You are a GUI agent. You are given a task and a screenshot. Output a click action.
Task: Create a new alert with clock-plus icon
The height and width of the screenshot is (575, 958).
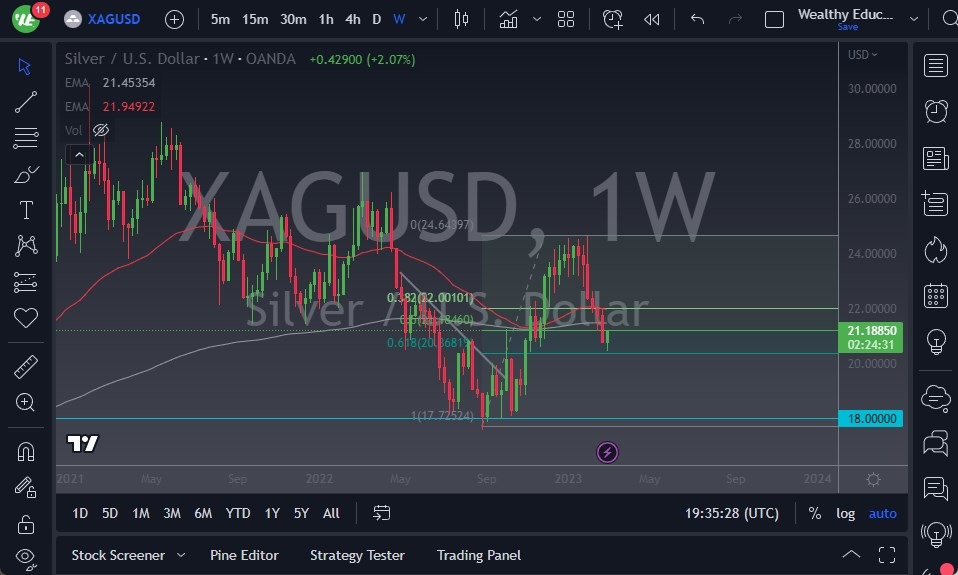click(612, 20)
